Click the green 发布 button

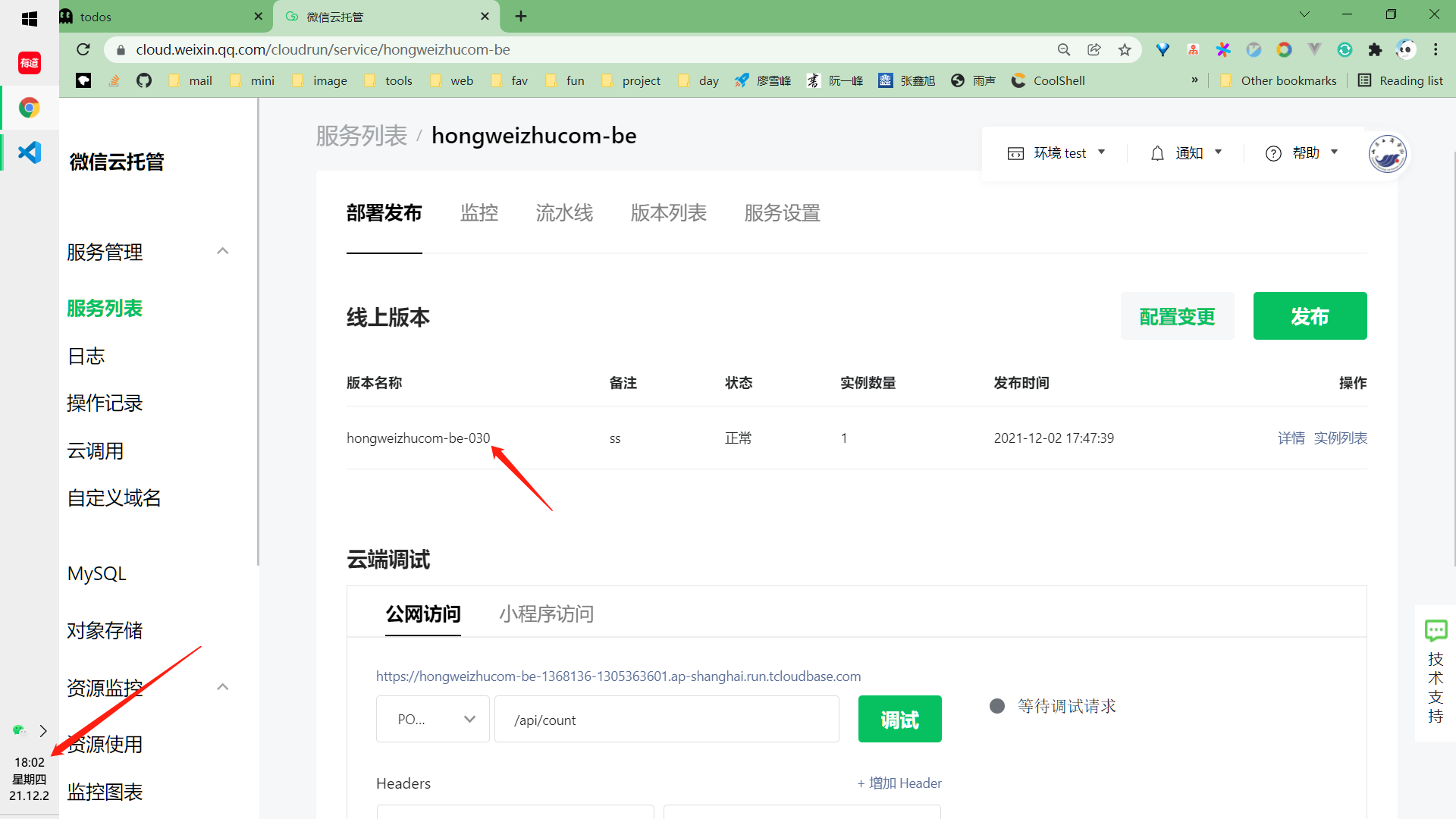pos(1310,316)
